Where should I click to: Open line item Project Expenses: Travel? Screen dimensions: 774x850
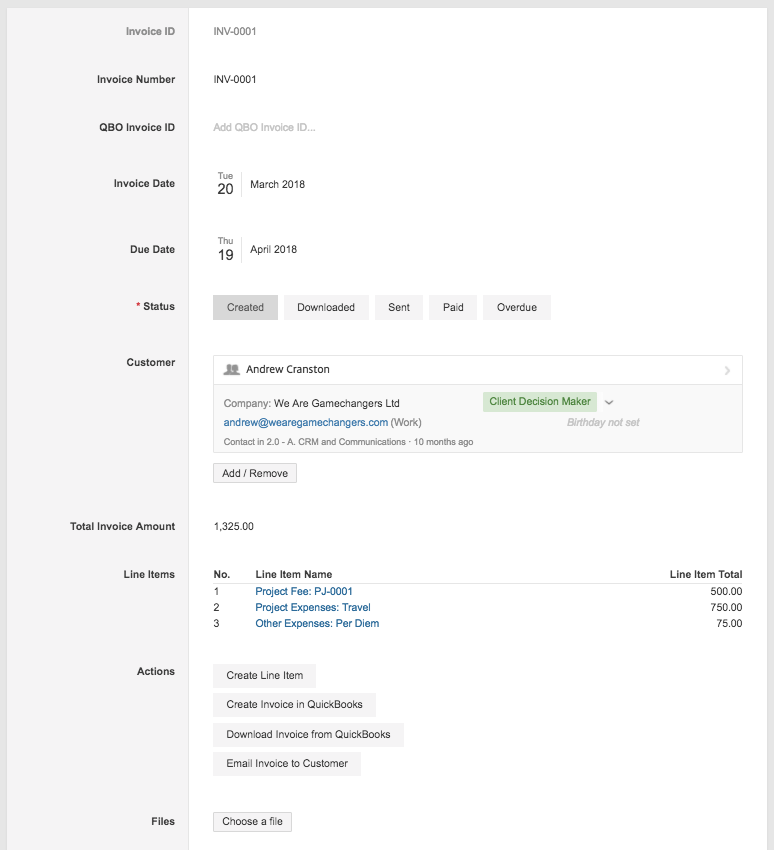pyautogui.click(x=313, y=607)
